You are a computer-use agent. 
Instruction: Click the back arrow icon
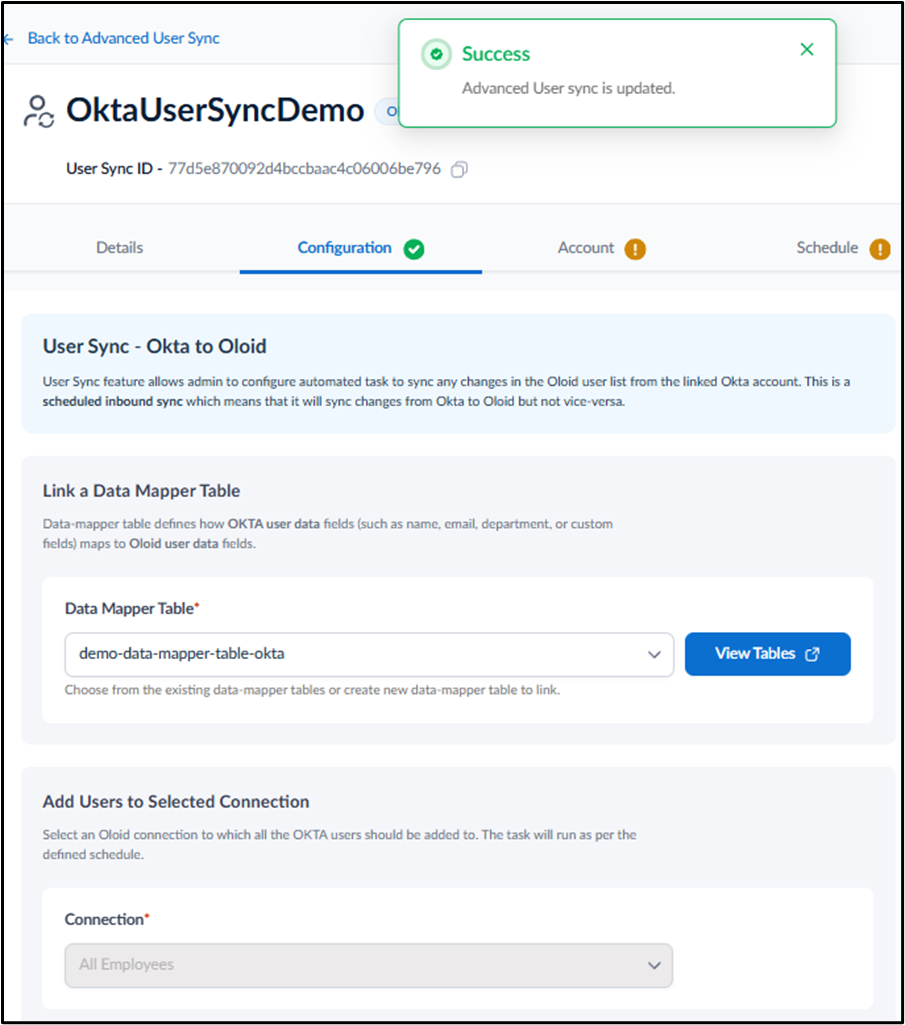click(x=9, y=39)
